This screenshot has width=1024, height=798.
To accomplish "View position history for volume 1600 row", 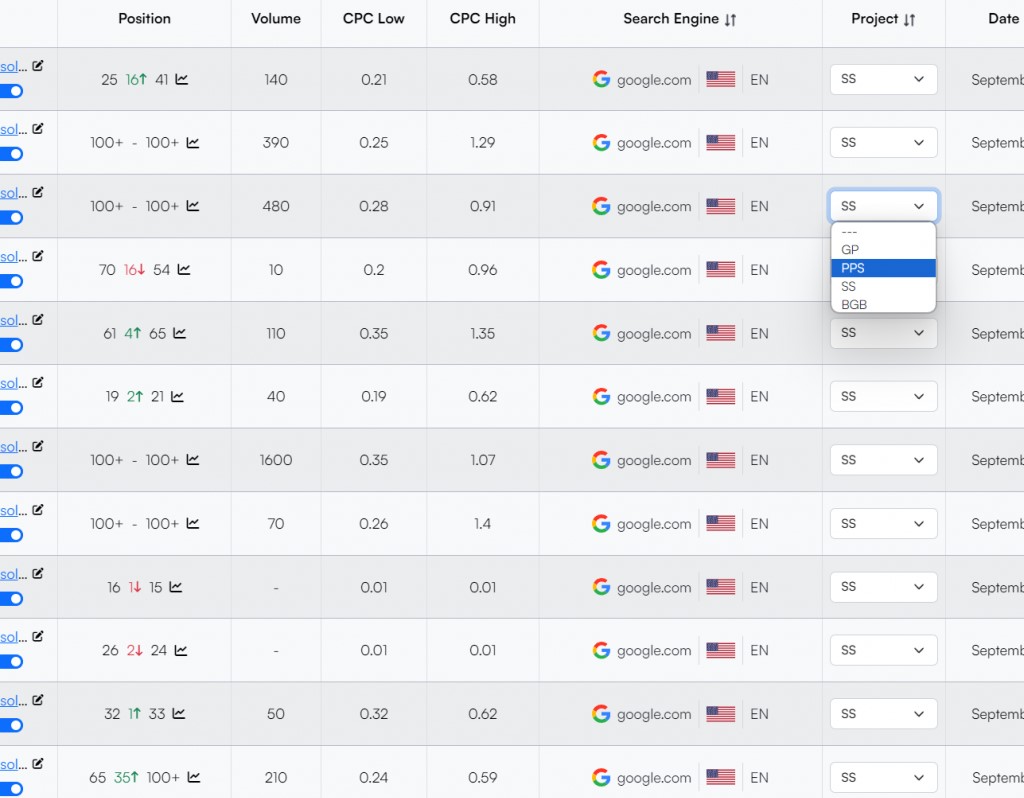I will coord(193,461).
